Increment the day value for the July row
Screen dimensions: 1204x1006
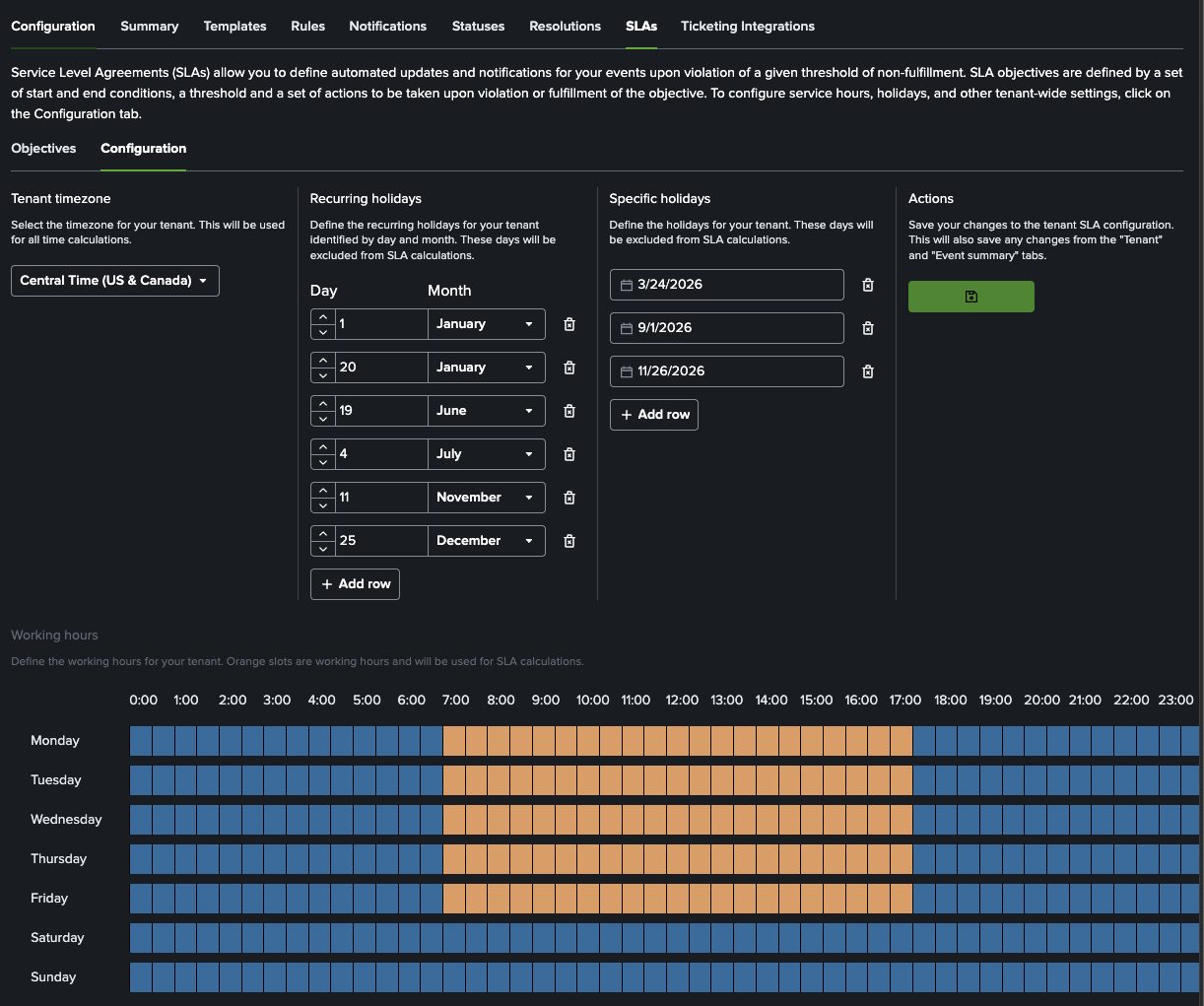click(323, 447)
